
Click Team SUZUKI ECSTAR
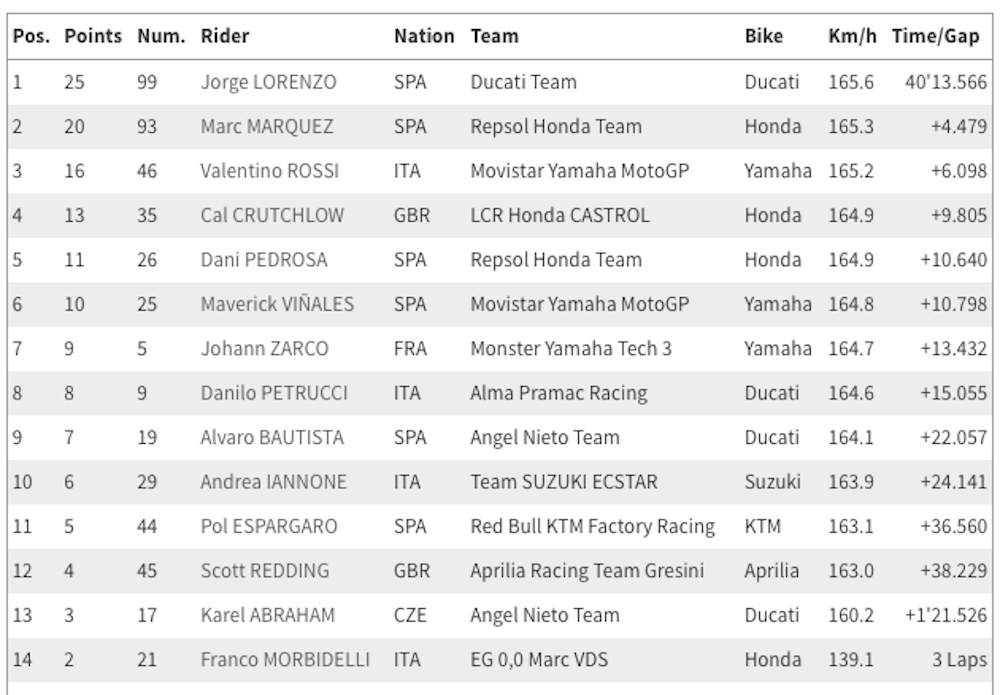(564, 482)
